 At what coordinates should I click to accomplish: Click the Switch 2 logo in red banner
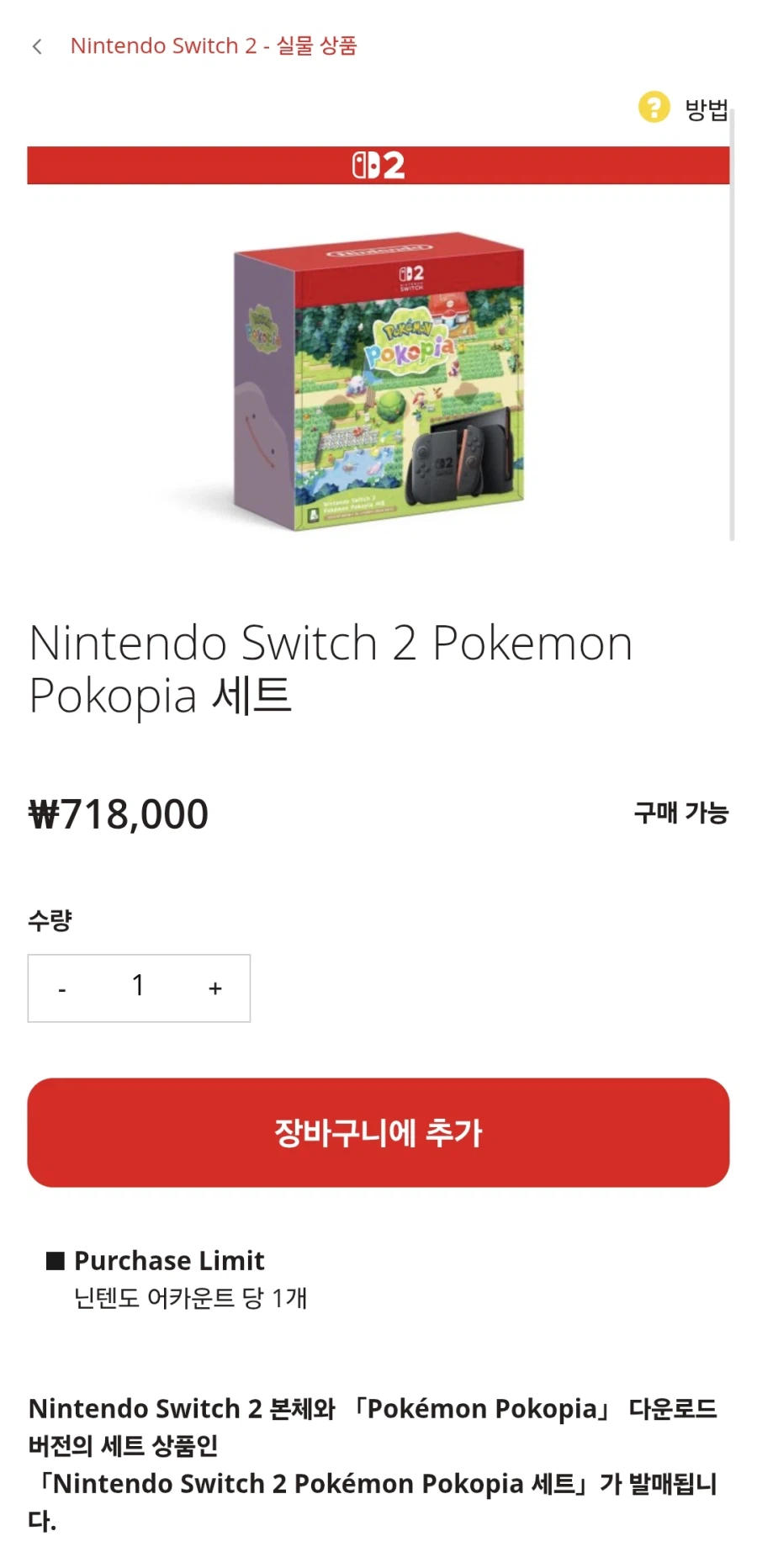click(378, 165)
